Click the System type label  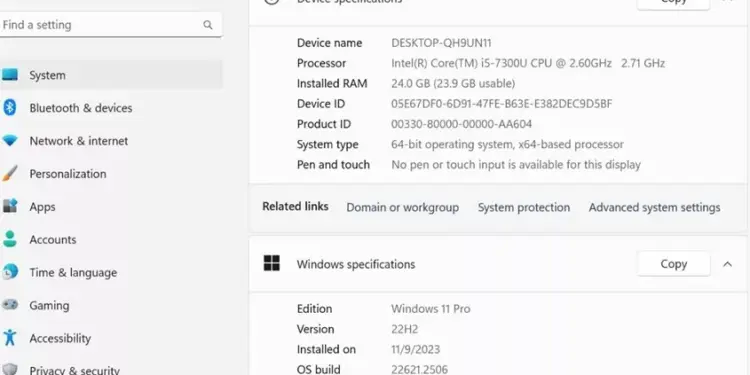pos(328,144)
